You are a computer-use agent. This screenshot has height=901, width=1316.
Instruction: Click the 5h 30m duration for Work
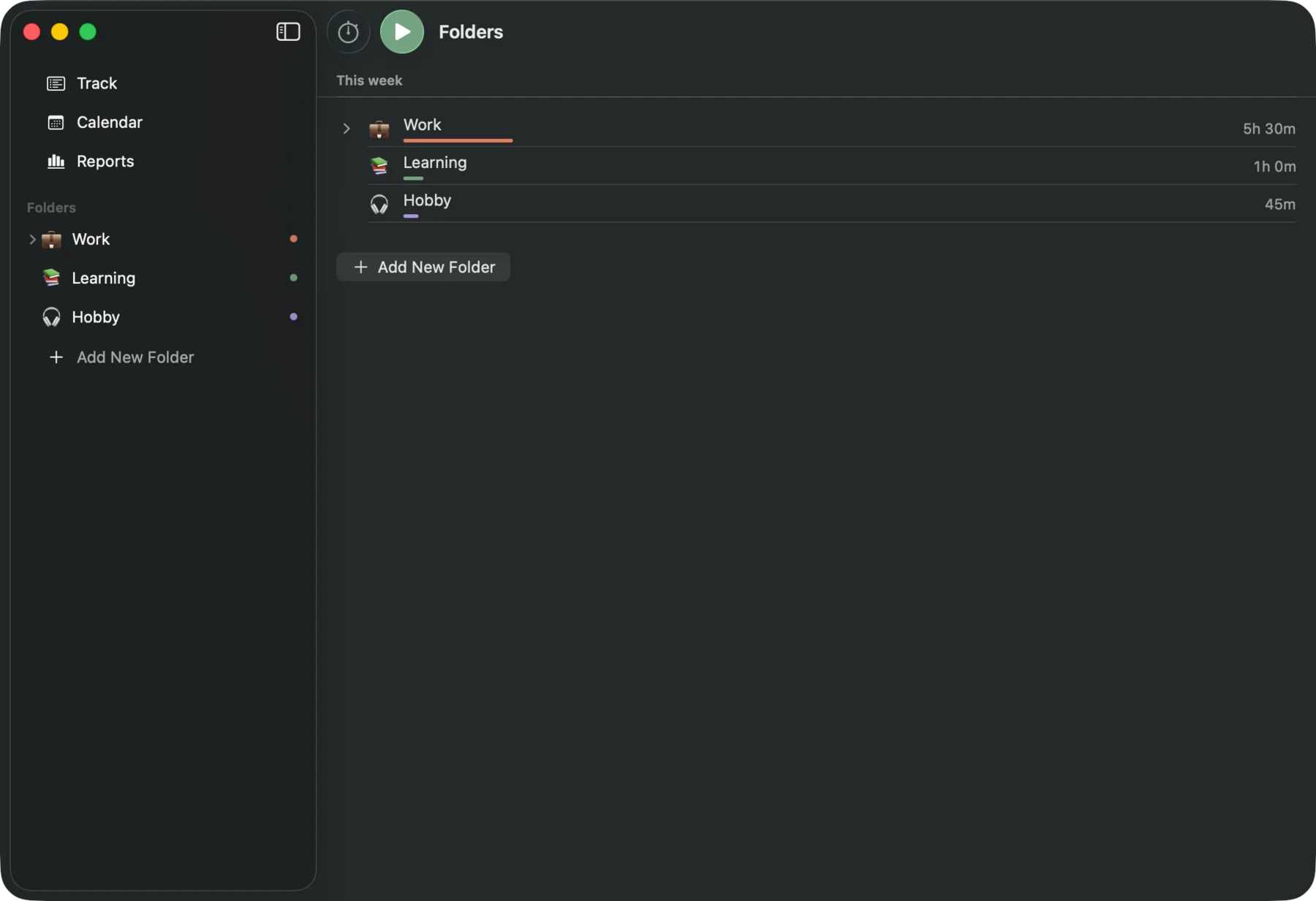1269,129
